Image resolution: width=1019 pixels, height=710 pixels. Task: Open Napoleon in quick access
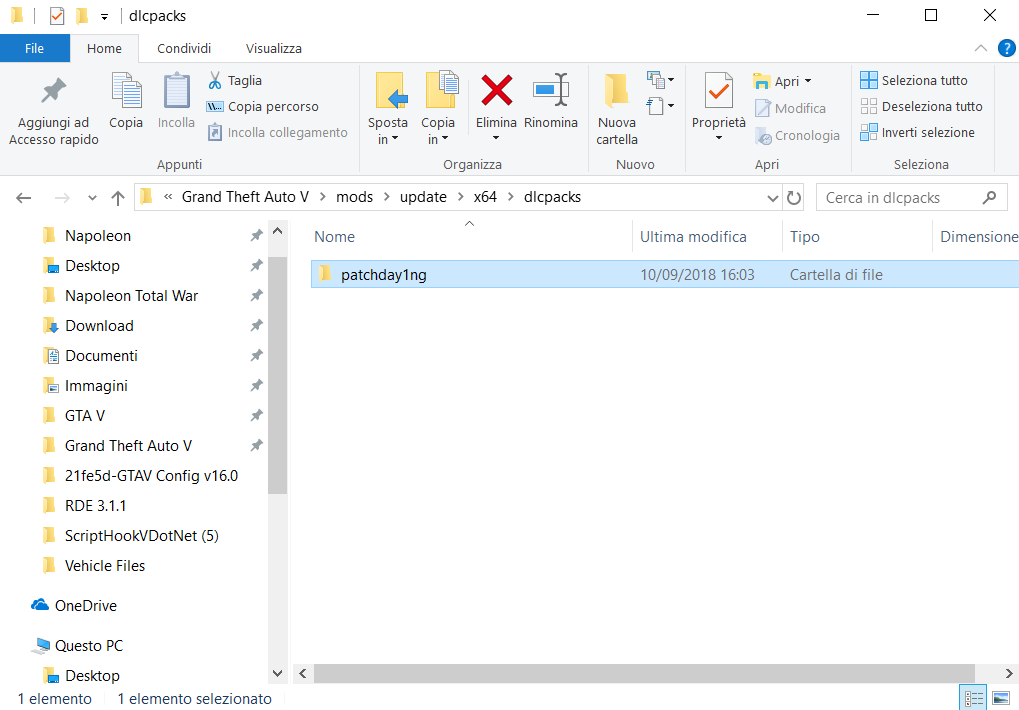click(x=97, y=236)
